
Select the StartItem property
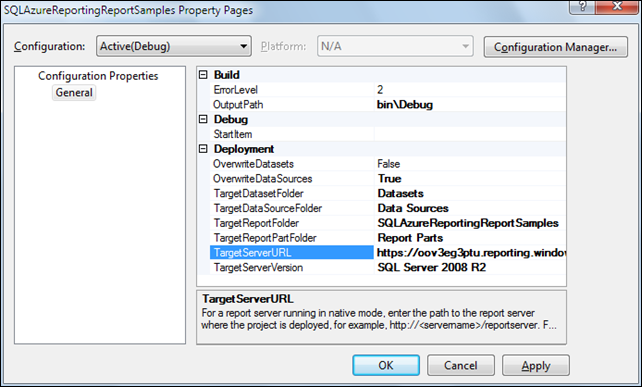[x=292, y=134]
